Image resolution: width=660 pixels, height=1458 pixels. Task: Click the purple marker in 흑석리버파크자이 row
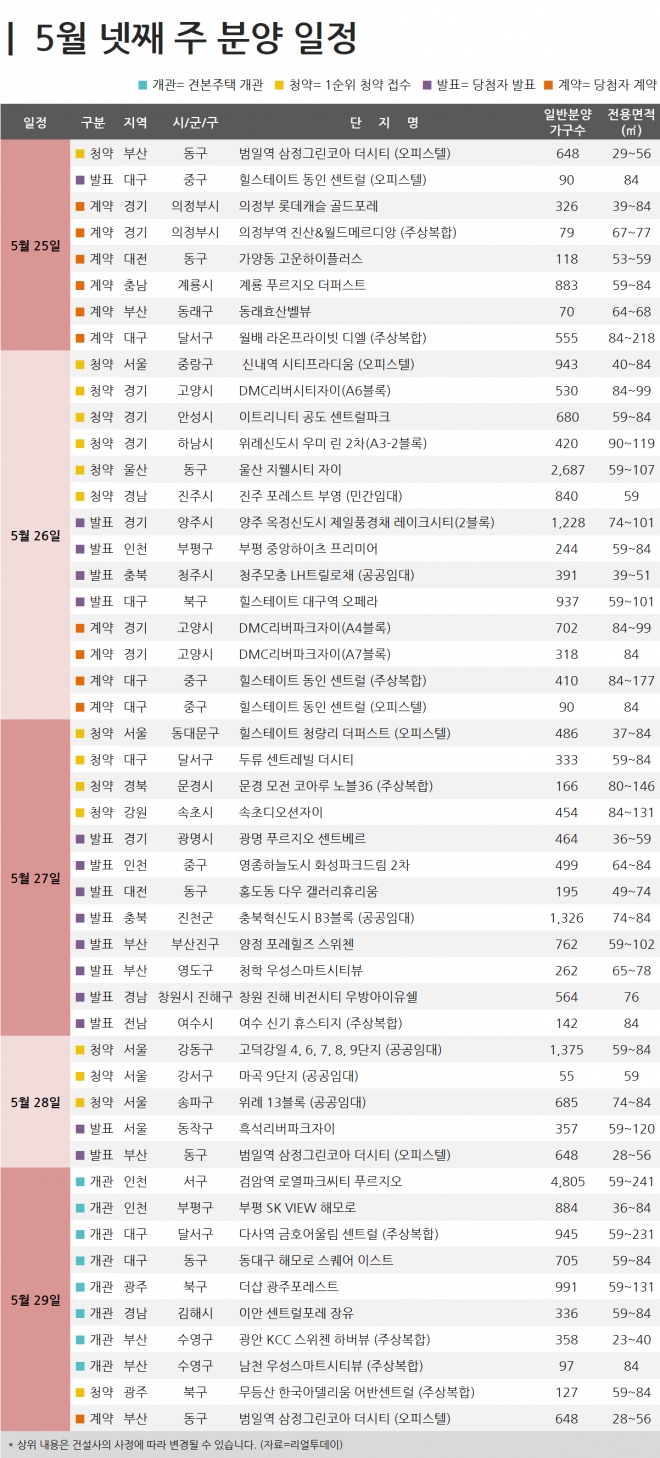pos(79,1128)
